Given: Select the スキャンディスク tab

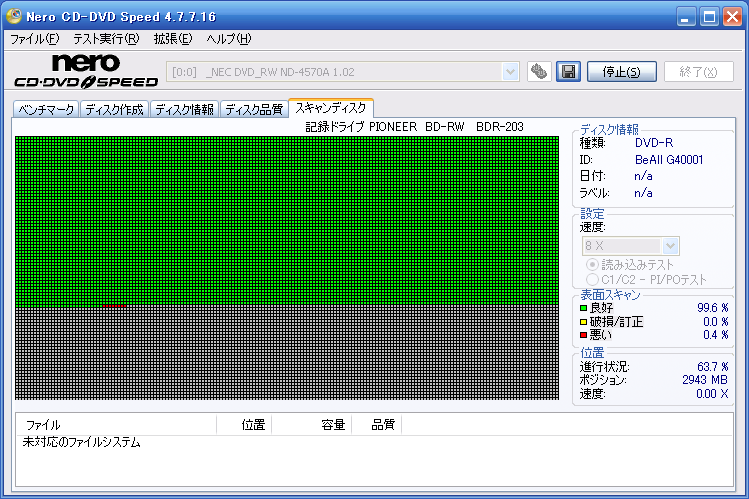Looking at the screenshot, I should [x=331, y=108].
